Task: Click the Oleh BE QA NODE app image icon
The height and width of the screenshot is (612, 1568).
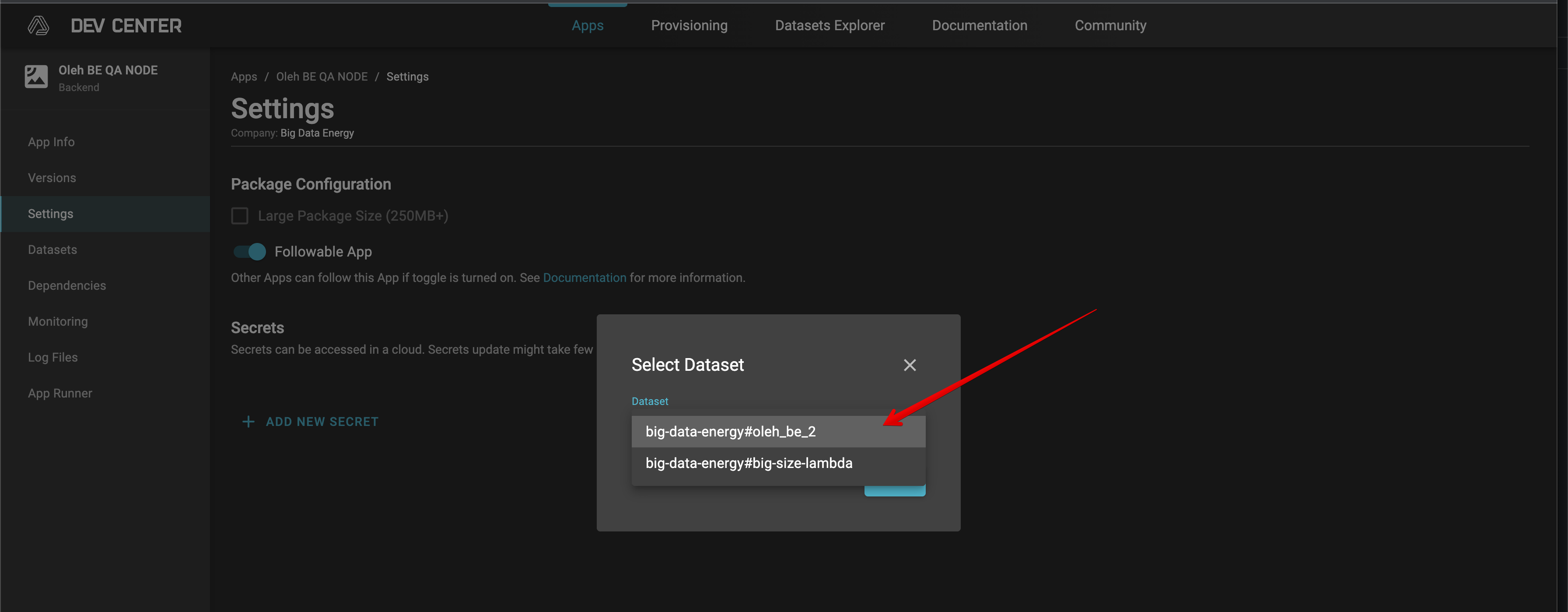Action: 36,77
